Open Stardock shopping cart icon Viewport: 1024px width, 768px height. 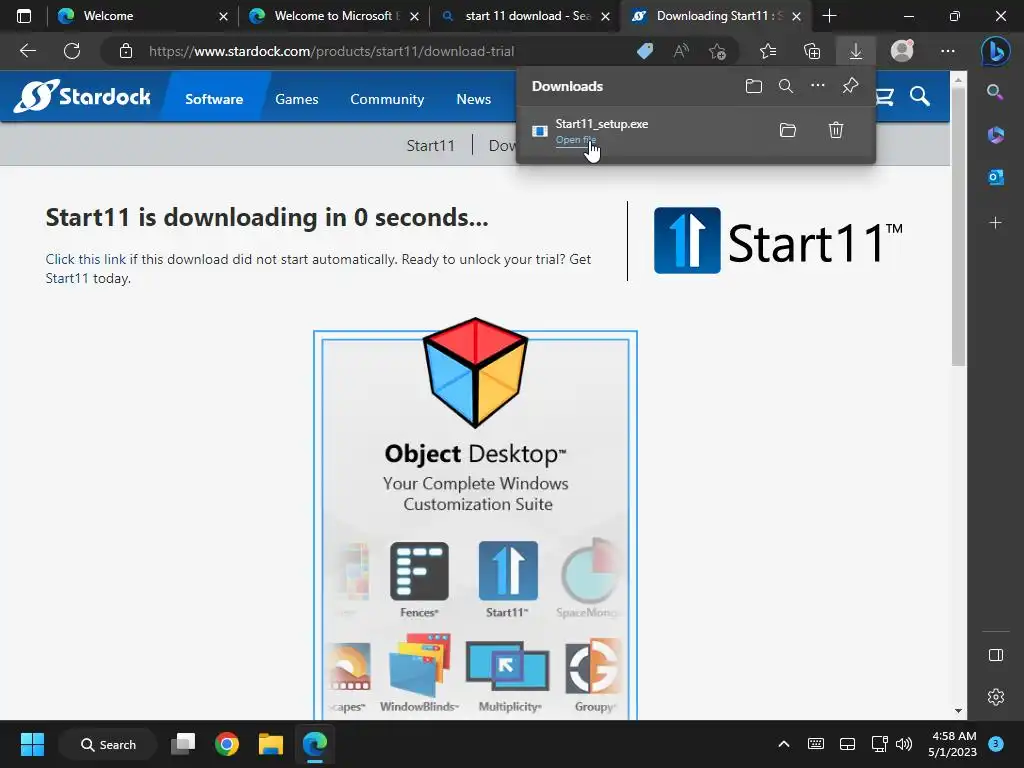click(884, 97)
